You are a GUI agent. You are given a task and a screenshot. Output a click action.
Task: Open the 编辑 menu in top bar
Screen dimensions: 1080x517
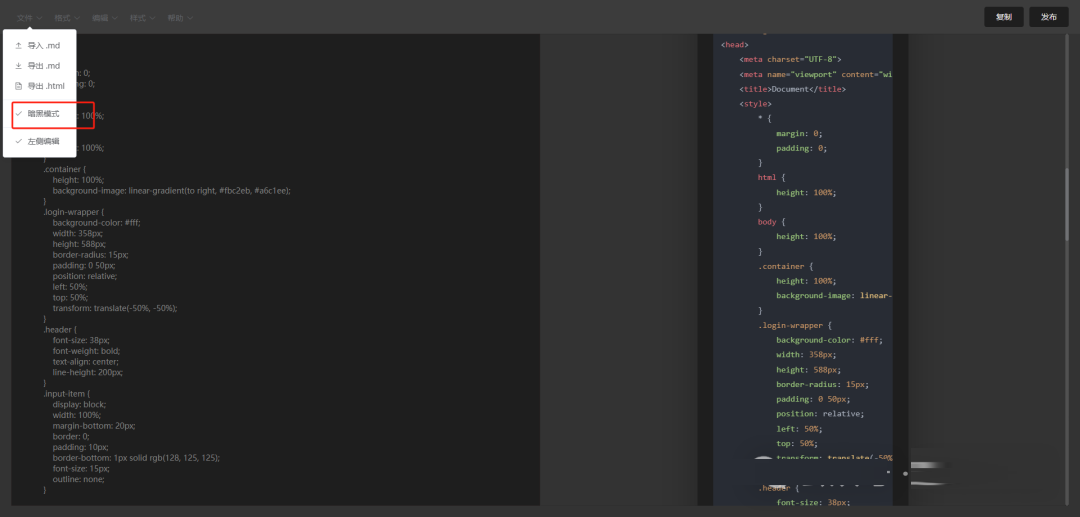point(100,18)
